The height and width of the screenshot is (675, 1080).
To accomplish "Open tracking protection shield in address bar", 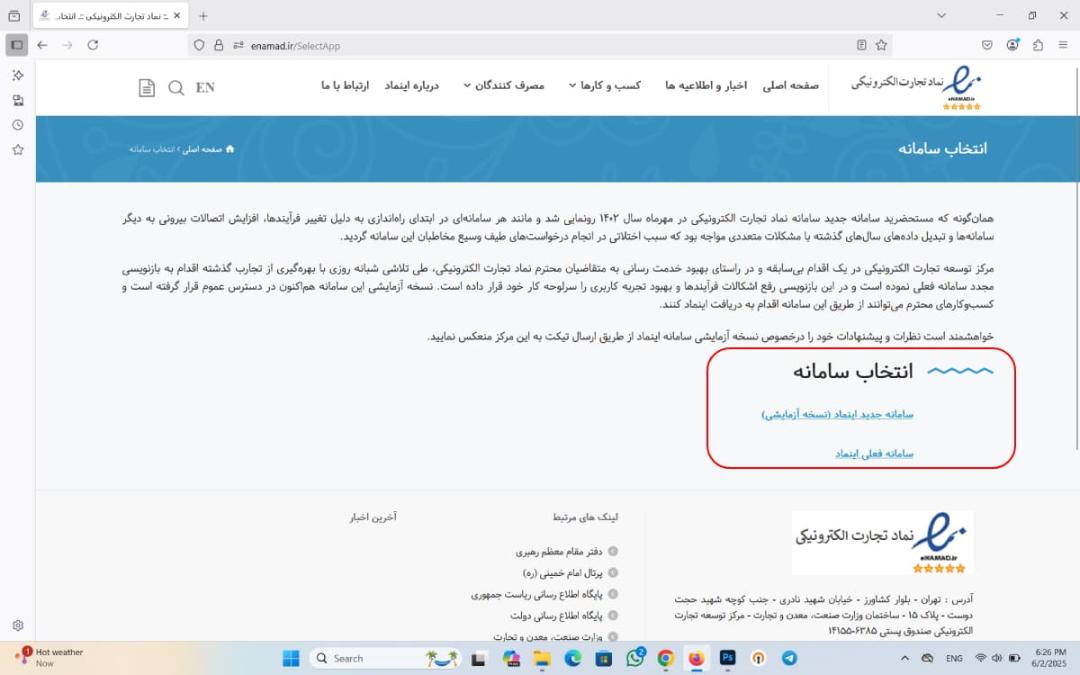I will tap(199, 45).
